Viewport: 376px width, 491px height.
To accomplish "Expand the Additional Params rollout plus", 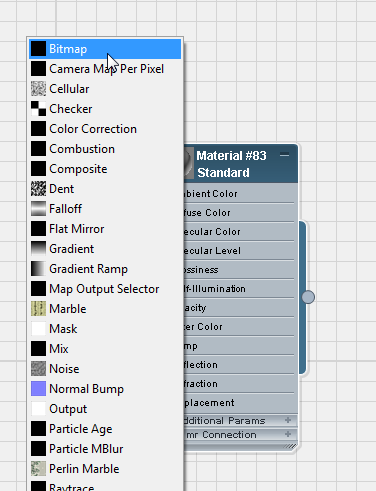I will coord(288,420).
